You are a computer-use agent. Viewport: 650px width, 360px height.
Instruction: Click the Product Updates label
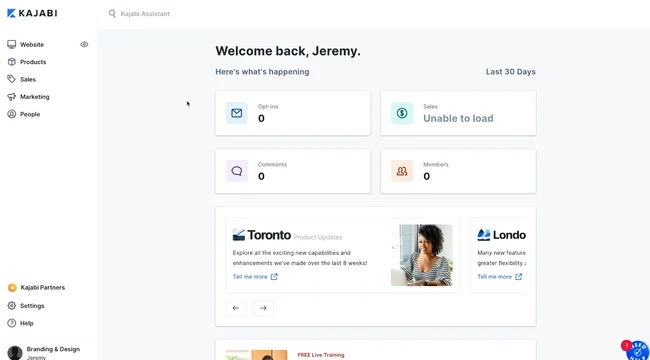[x=318, y=238]
